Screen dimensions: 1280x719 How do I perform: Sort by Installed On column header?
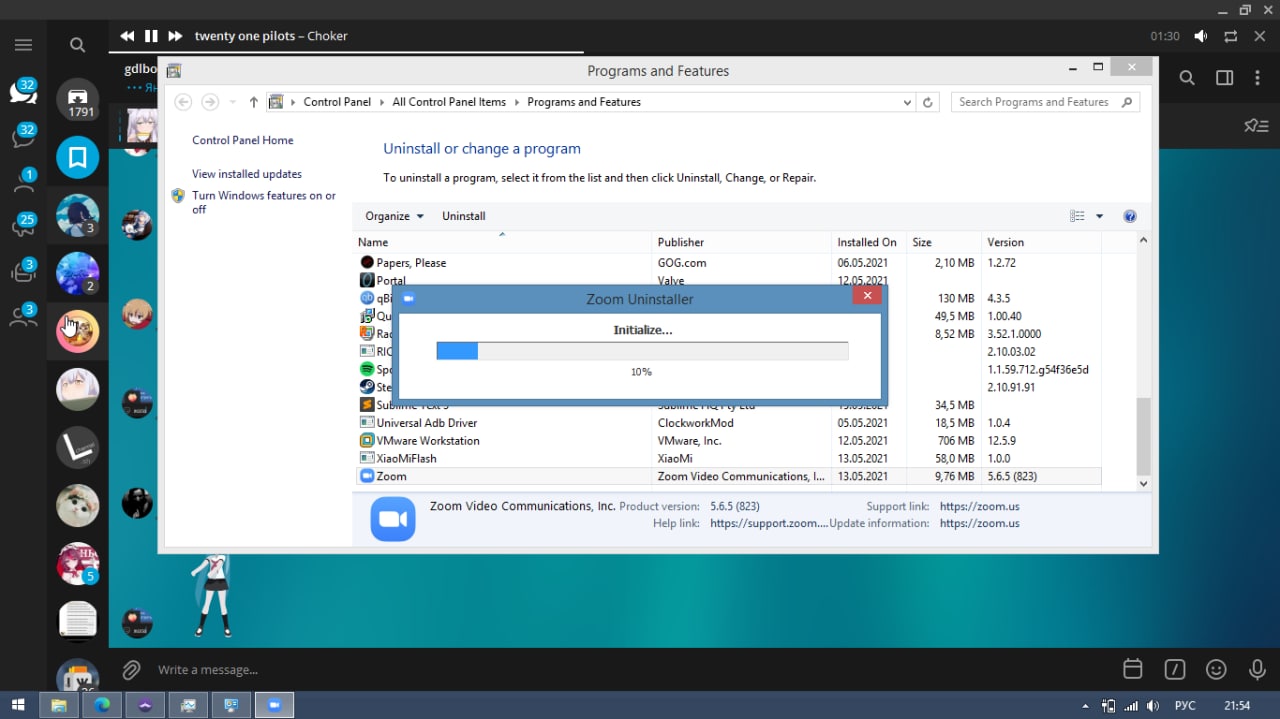869,242
